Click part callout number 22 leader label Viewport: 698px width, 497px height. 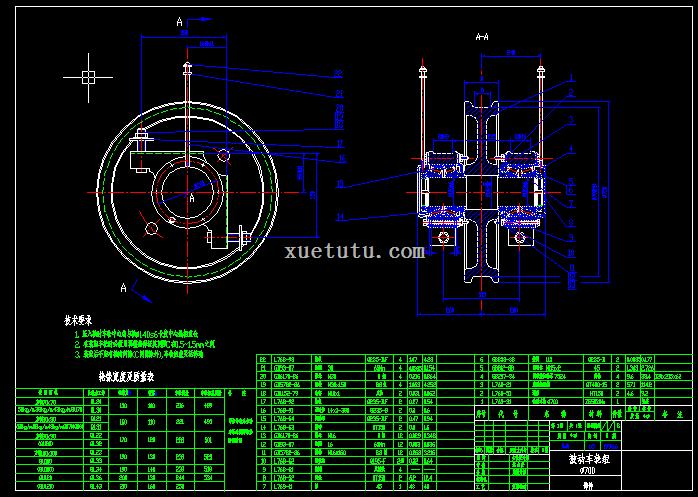click(340, 73)
